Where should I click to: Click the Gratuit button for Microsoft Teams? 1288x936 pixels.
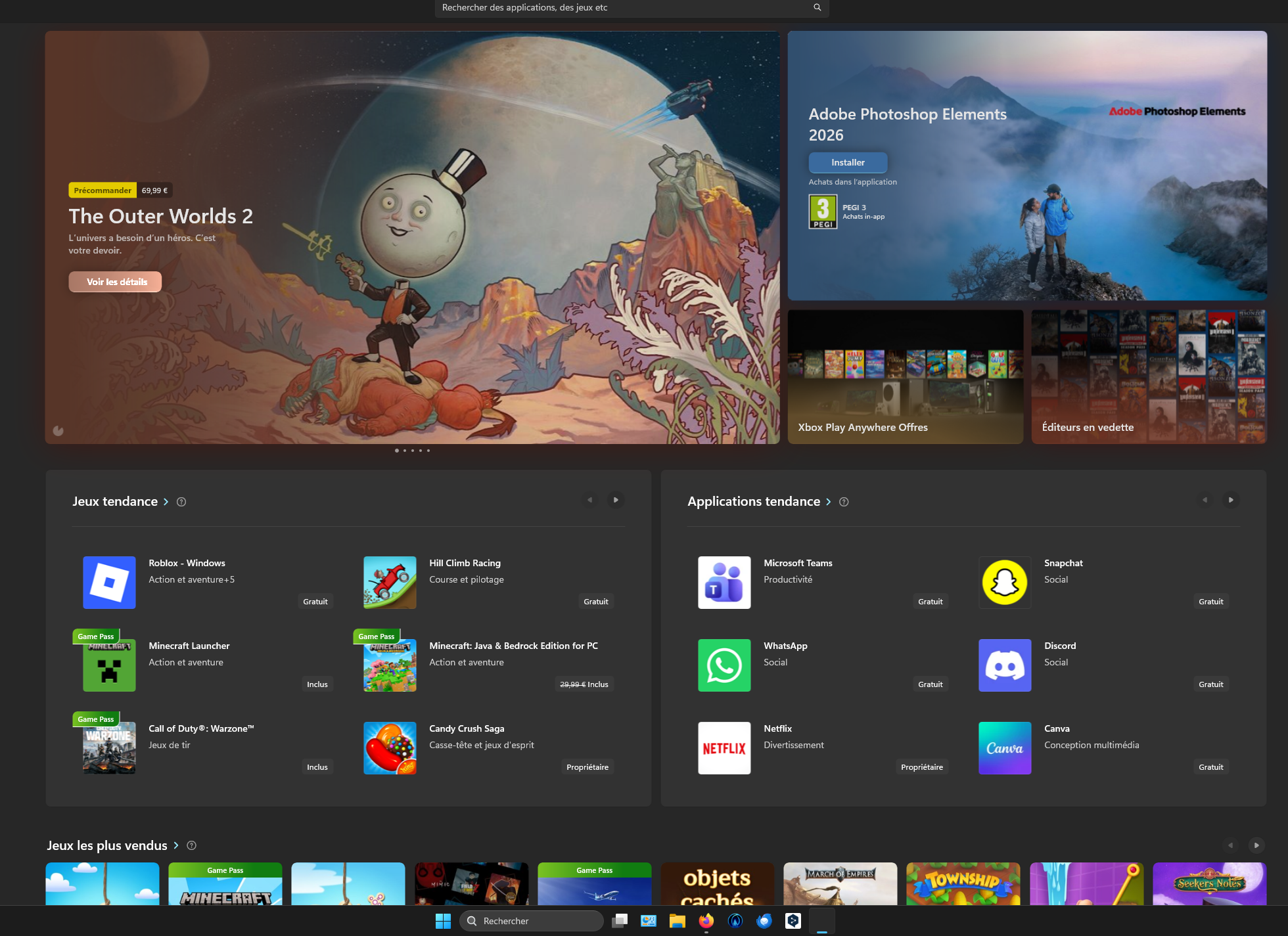click(931, 601)
